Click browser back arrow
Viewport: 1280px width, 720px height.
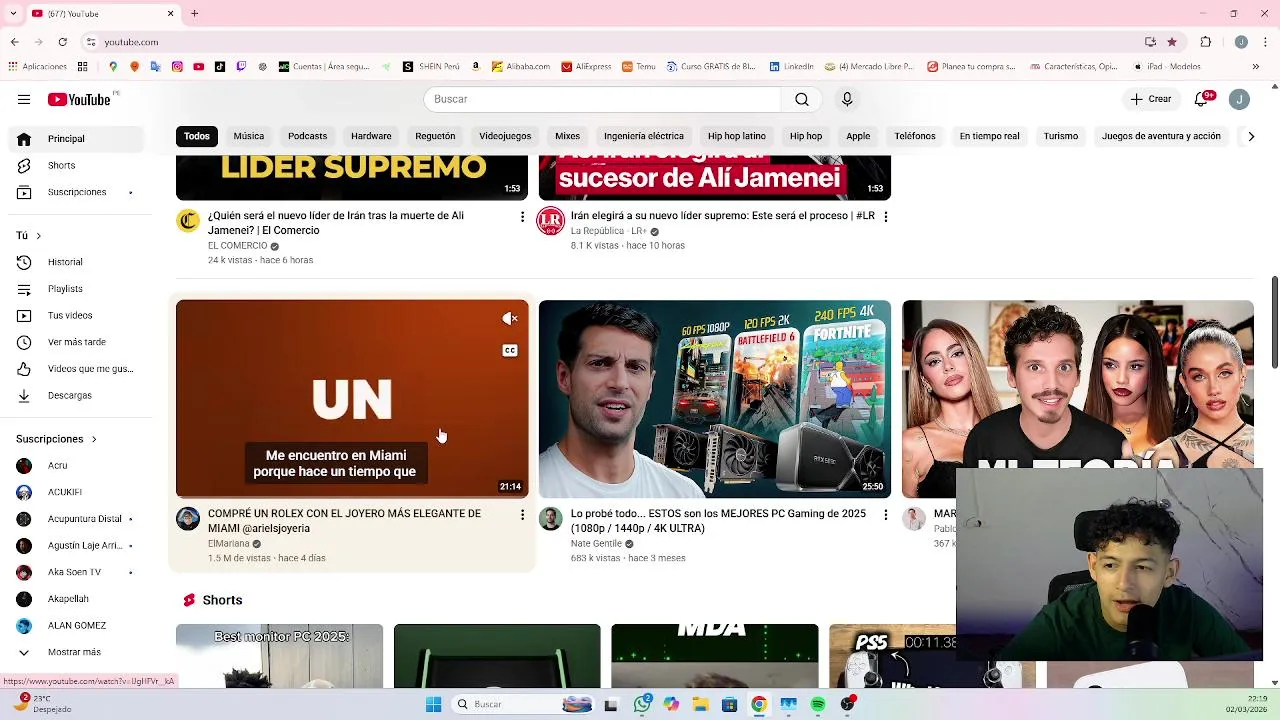14,42
